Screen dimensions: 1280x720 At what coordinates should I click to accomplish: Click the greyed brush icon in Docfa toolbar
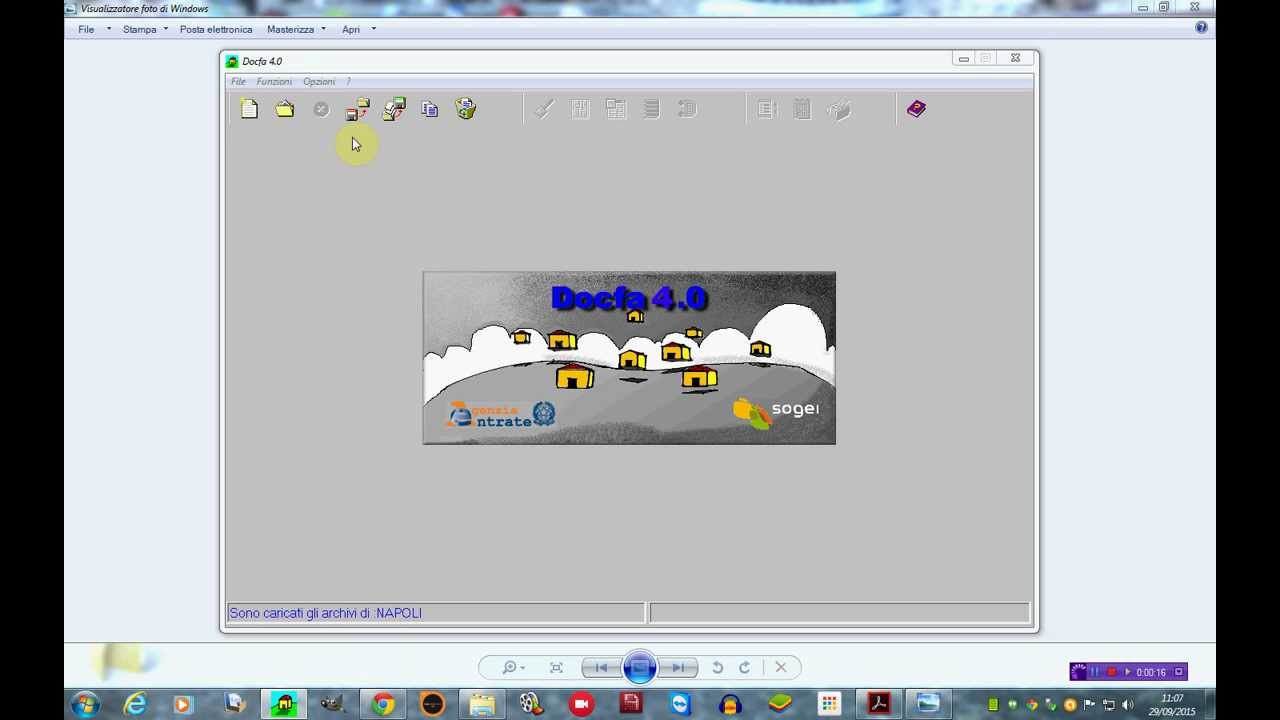tap(544, 109)
